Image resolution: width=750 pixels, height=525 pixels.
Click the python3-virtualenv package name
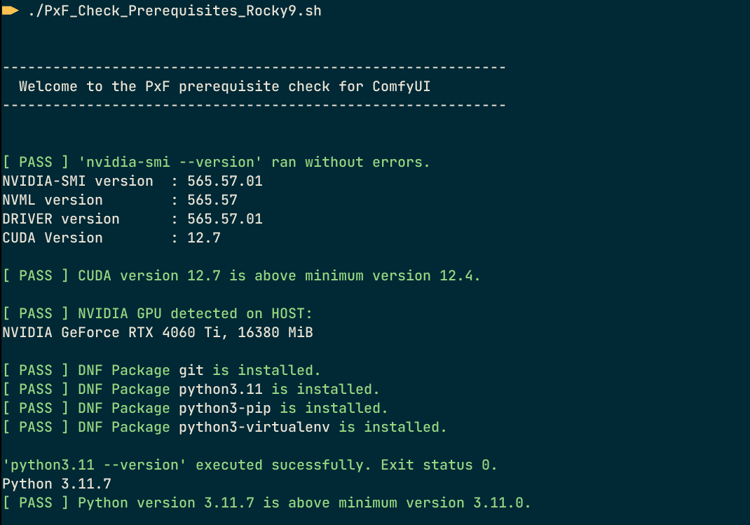pyautogui.click(x=254, y=427)
